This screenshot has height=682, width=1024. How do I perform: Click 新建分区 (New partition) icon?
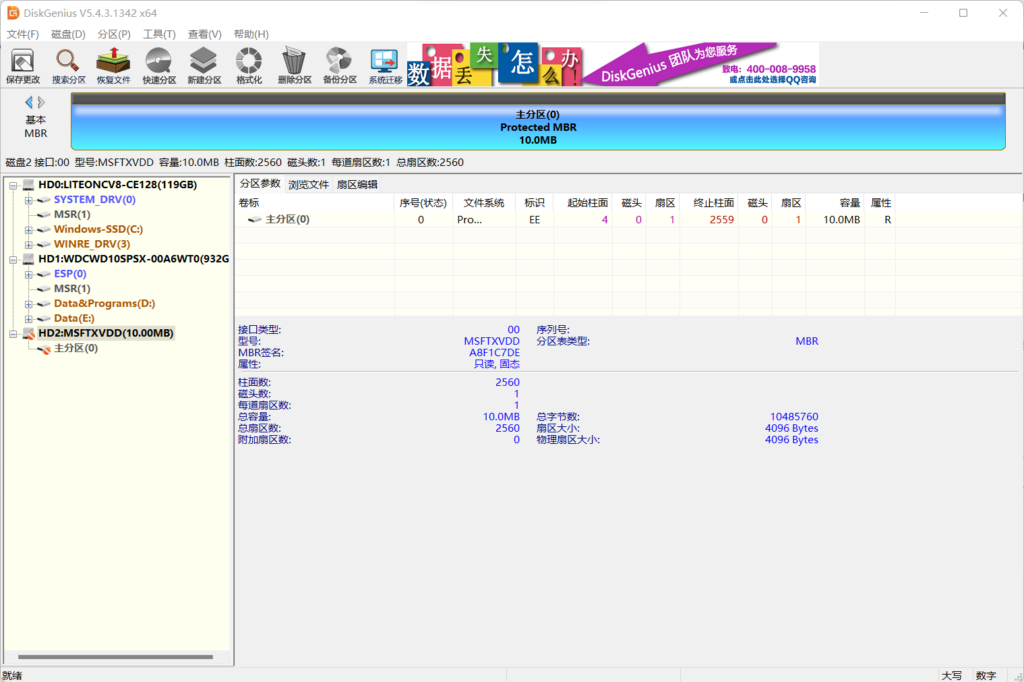coord(204,66)
